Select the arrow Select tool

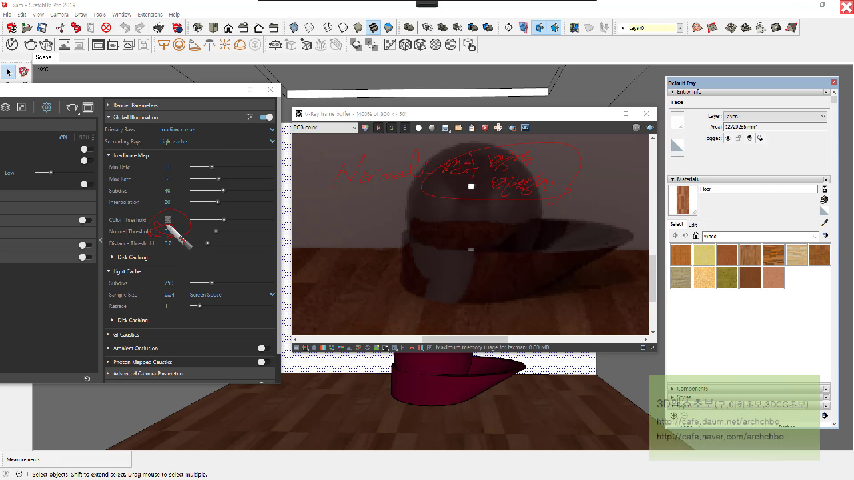8,72
